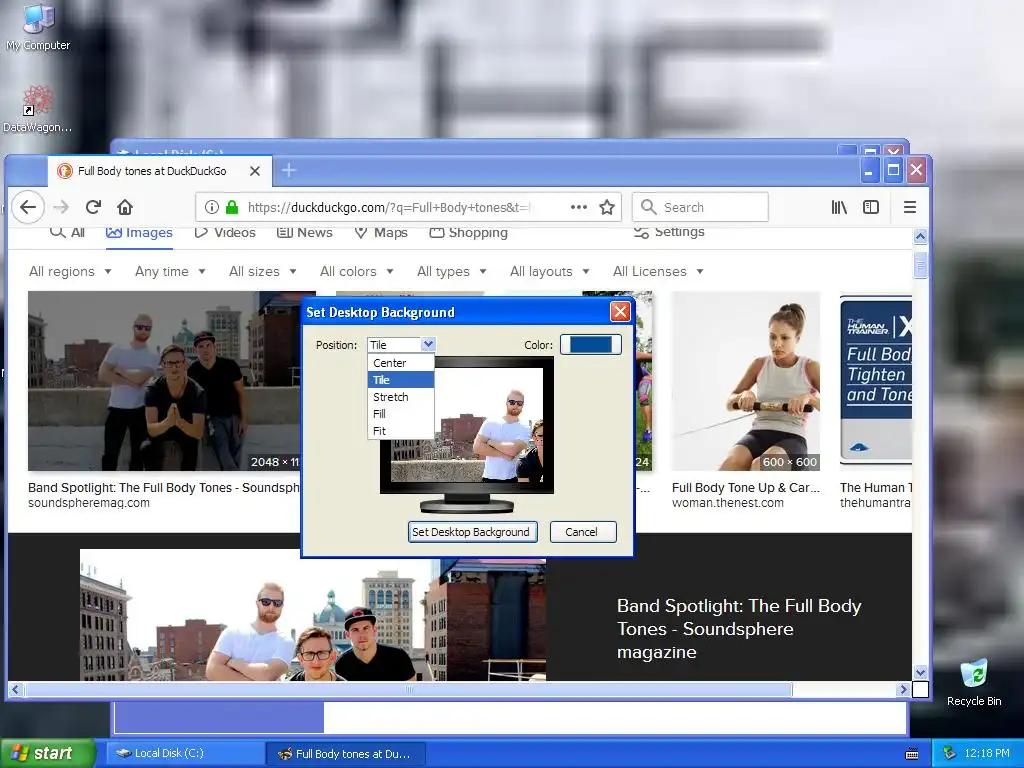Click the horizontal scrollbar right arrow
The height and width of the screenshot is (768, 1024).
point(903,690)
